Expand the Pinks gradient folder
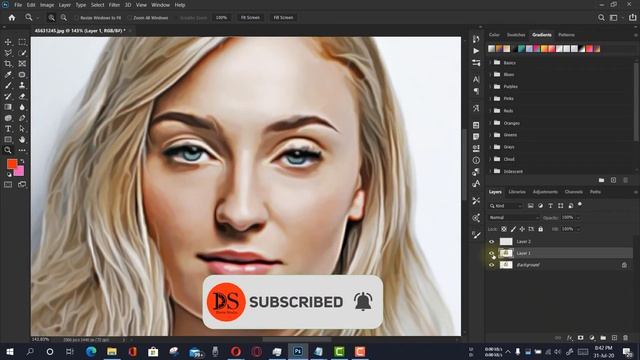Screen dimensions: 640x360 [490, 98]
